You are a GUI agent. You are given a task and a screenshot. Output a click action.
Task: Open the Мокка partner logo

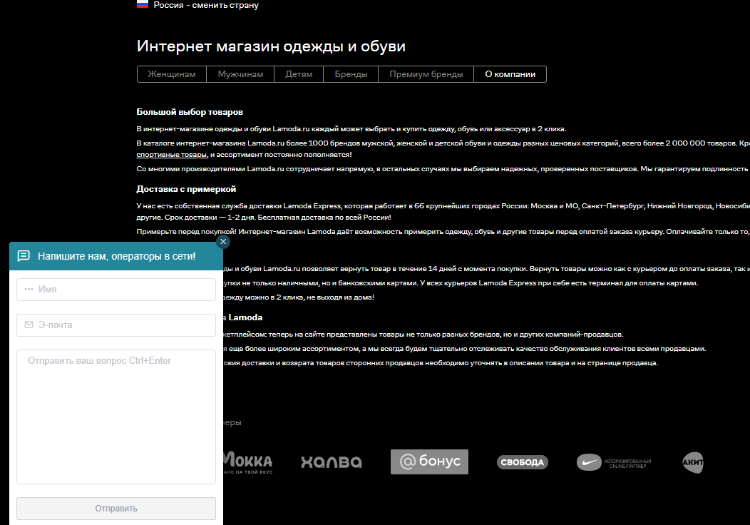(248, 462)
